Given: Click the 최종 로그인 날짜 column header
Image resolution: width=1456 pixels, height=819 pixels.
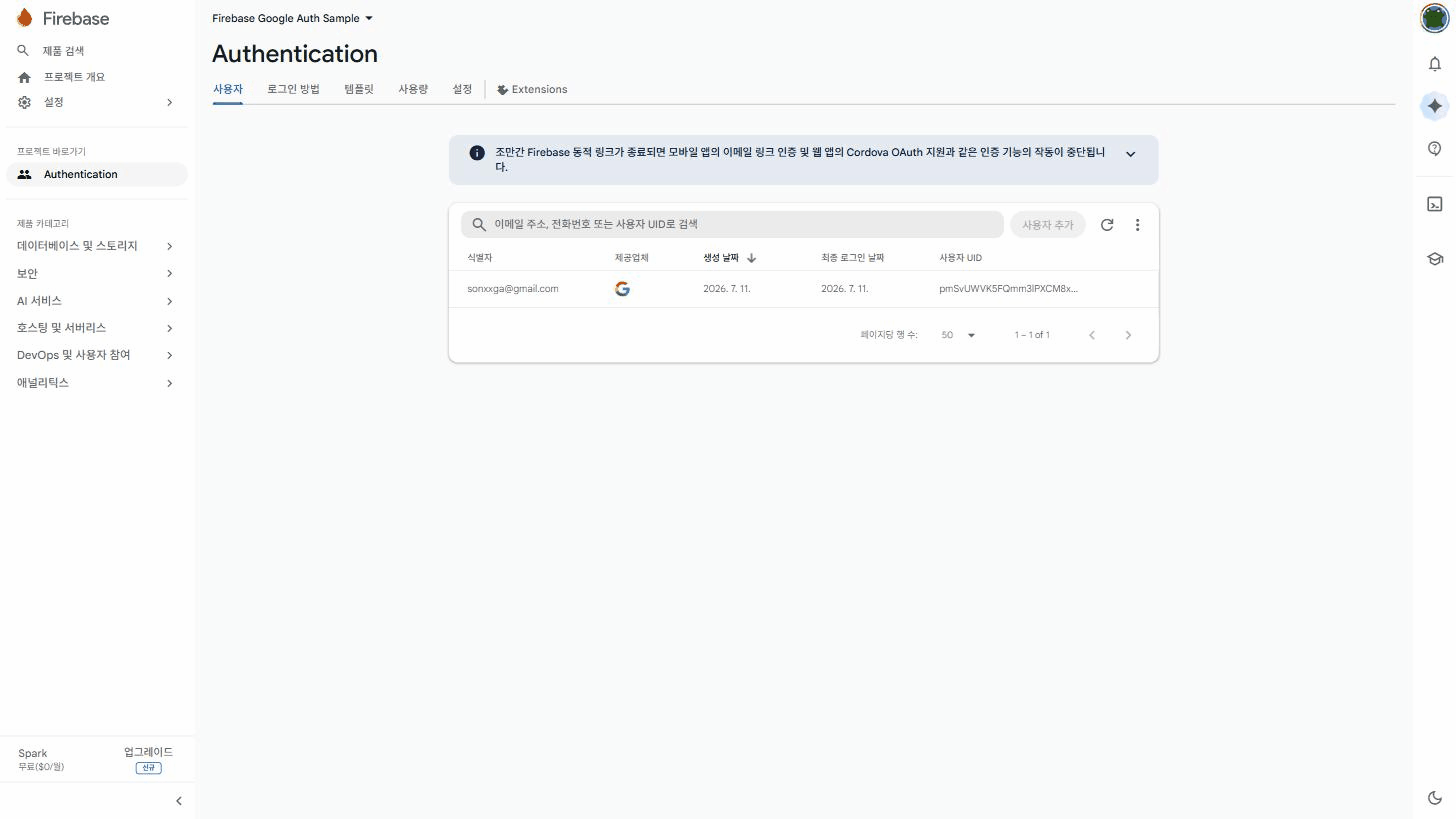Looking at the screenshot, I should [x=853, y=258].
